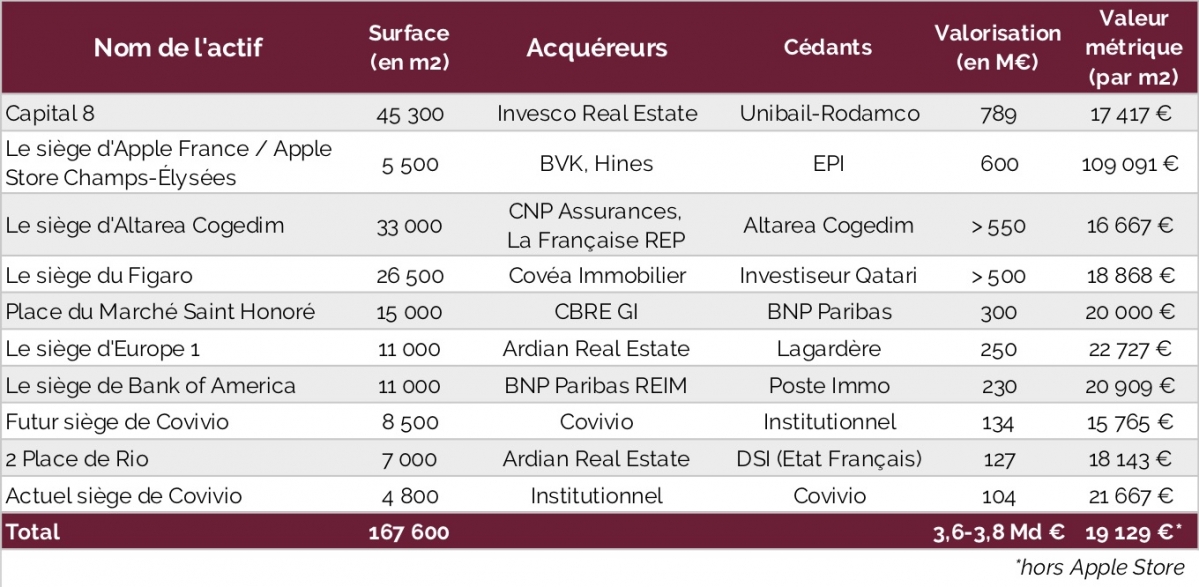This screenshot has height=587, width=1199.
Task: Click the 'Covéa Immobilier' buyer cell
Action: click(597, 276)
